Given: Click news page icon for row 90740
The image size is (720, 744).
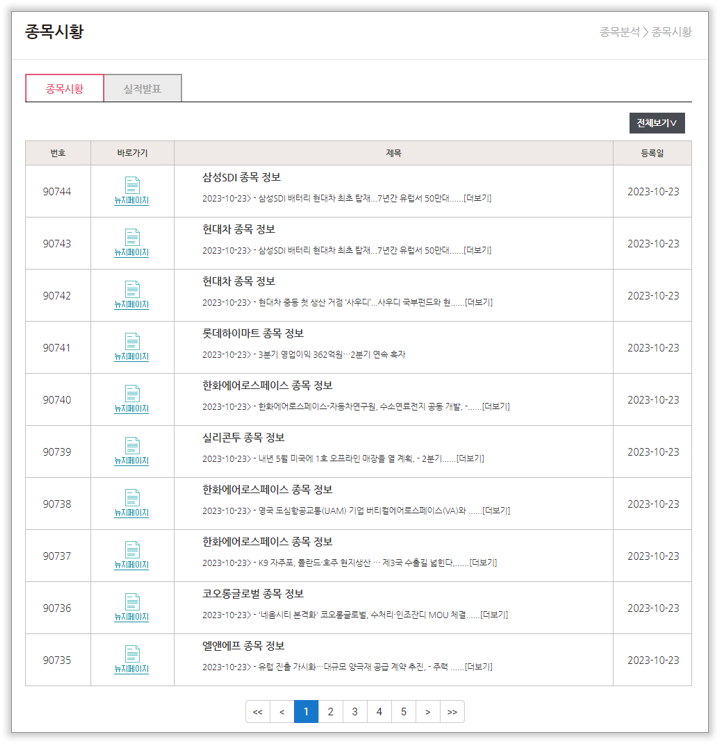Looking at the screenshot, I should click(132, 399).
